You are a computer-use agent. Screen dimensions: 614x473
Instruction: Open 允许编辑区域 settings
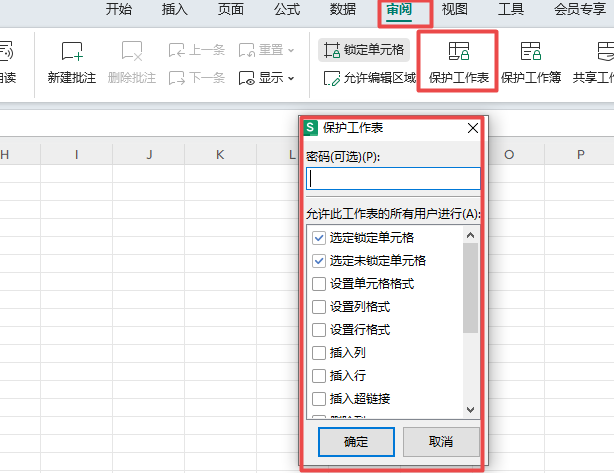pos(370,78)
